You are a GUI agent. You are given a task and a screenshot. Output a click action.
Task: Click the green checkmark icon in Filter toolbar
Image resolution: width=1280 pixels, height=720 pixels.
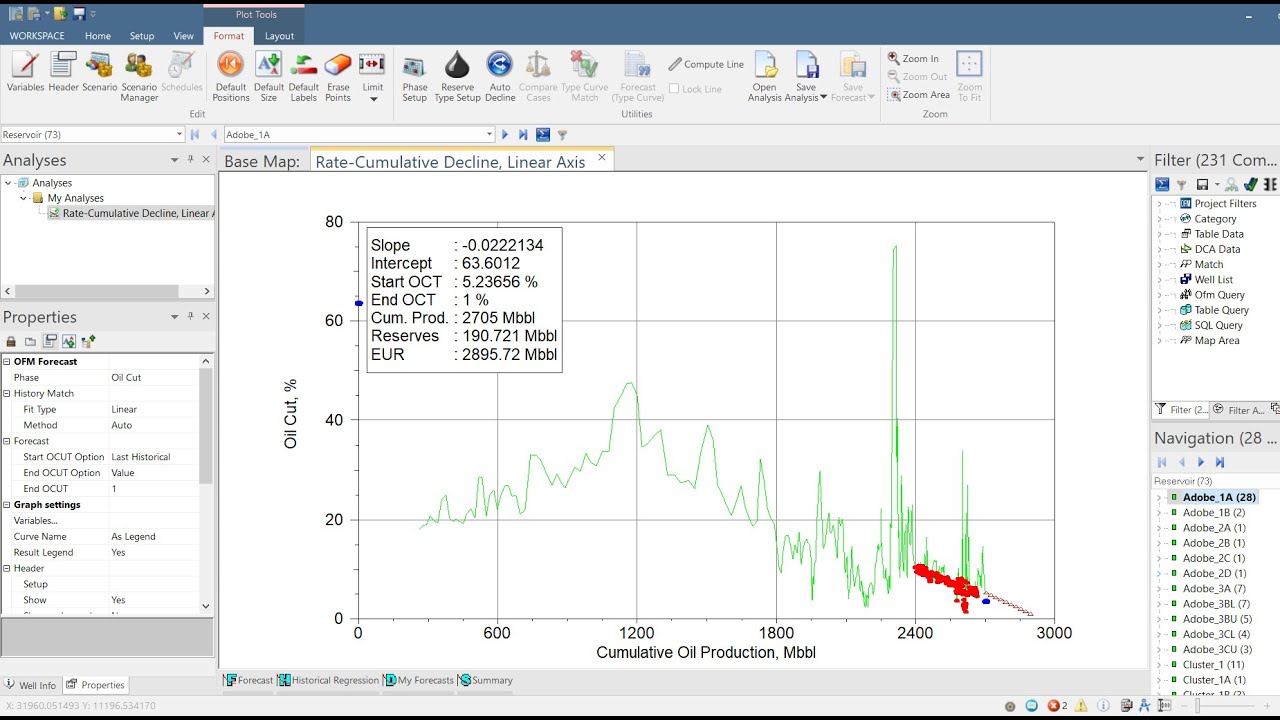pyautogui.click(x=1251, y=184)
